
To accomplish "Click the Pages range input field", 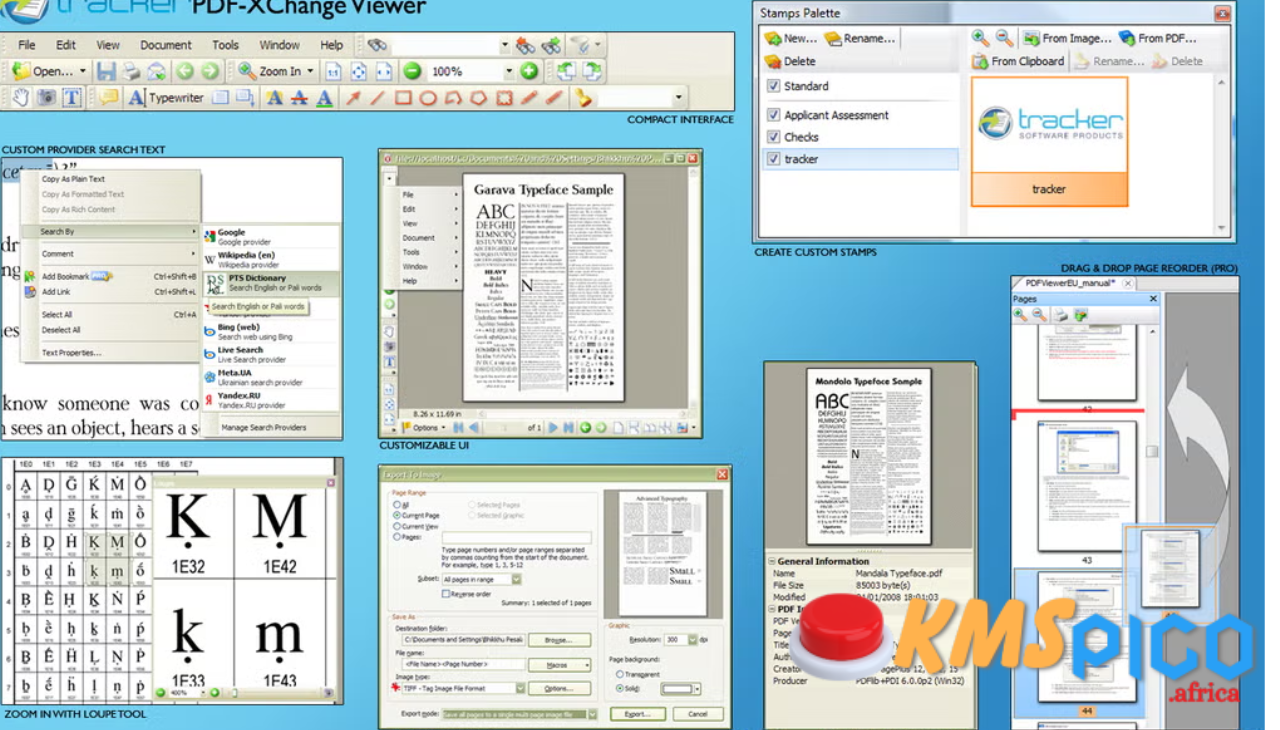I will point(516,537).
